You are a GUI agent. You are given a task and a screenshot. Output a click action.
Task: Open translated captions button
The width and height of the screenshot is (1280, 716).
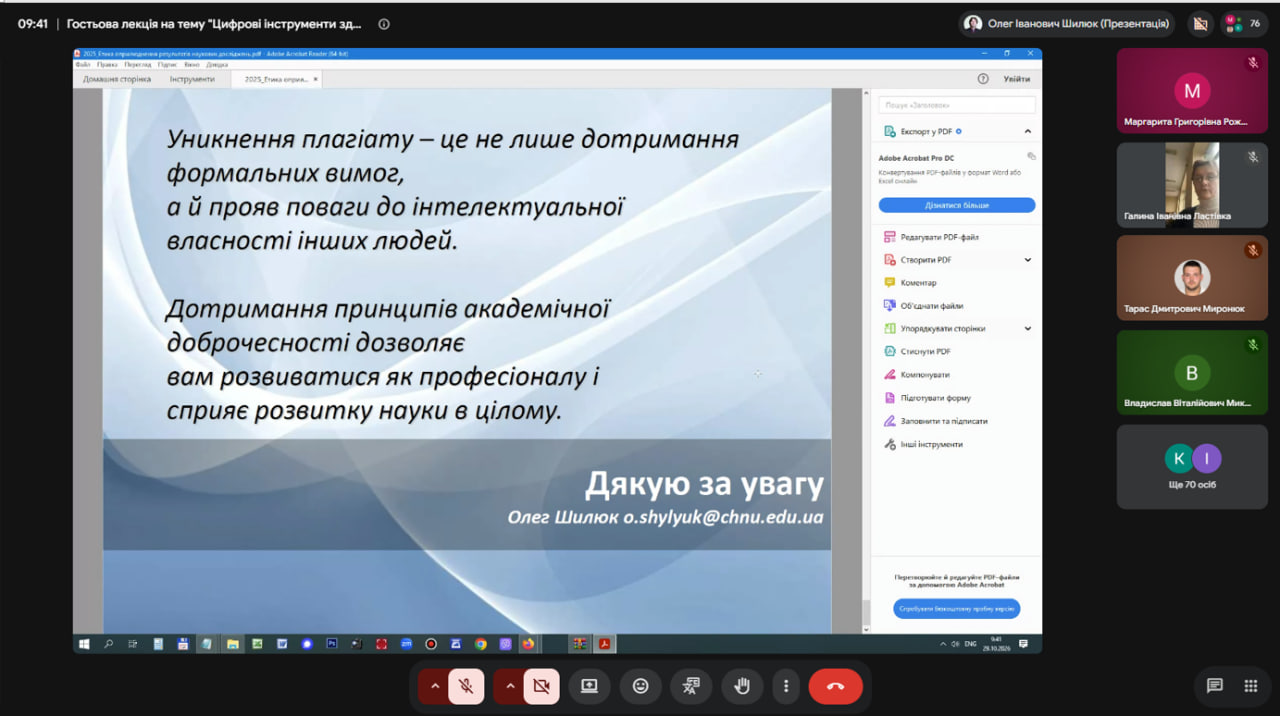[691, 686]
